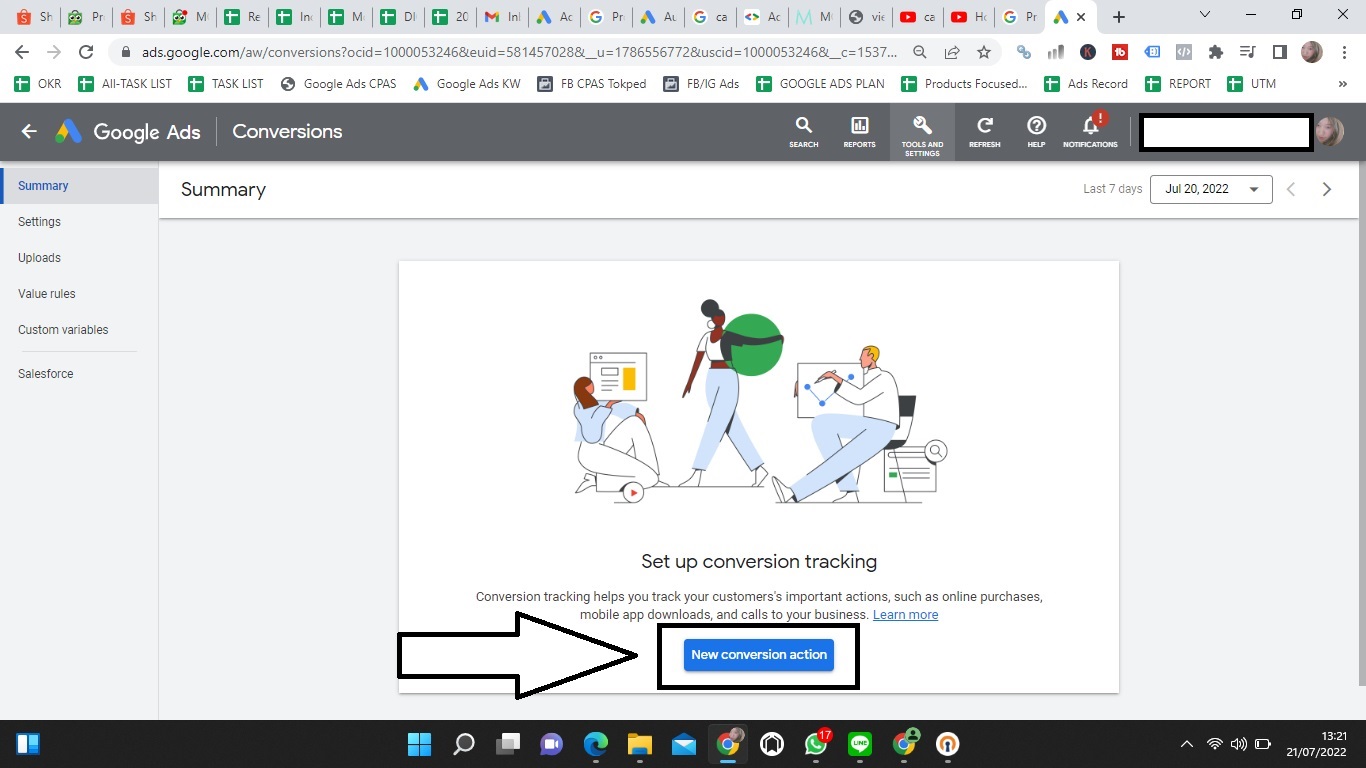Open the Help icon
Screen dimensions: 1366x768
click(1036, 130)
